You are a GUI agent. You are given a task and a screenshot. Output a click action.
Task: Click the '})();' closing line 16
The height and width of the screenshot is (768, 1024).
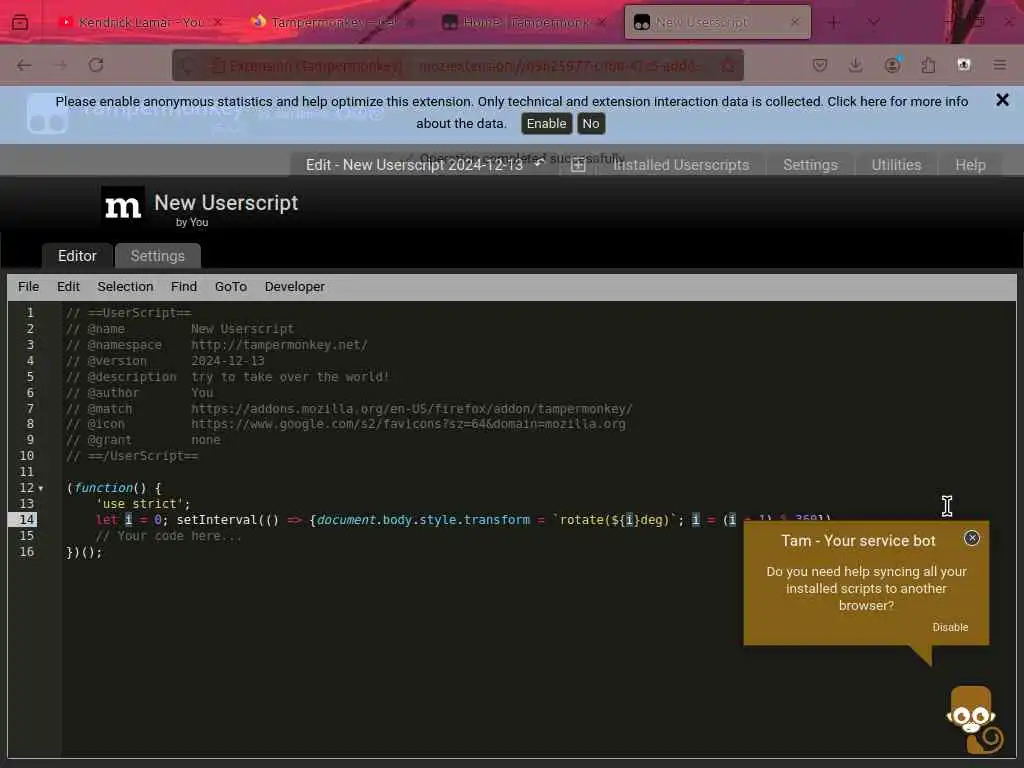point(84,552)
